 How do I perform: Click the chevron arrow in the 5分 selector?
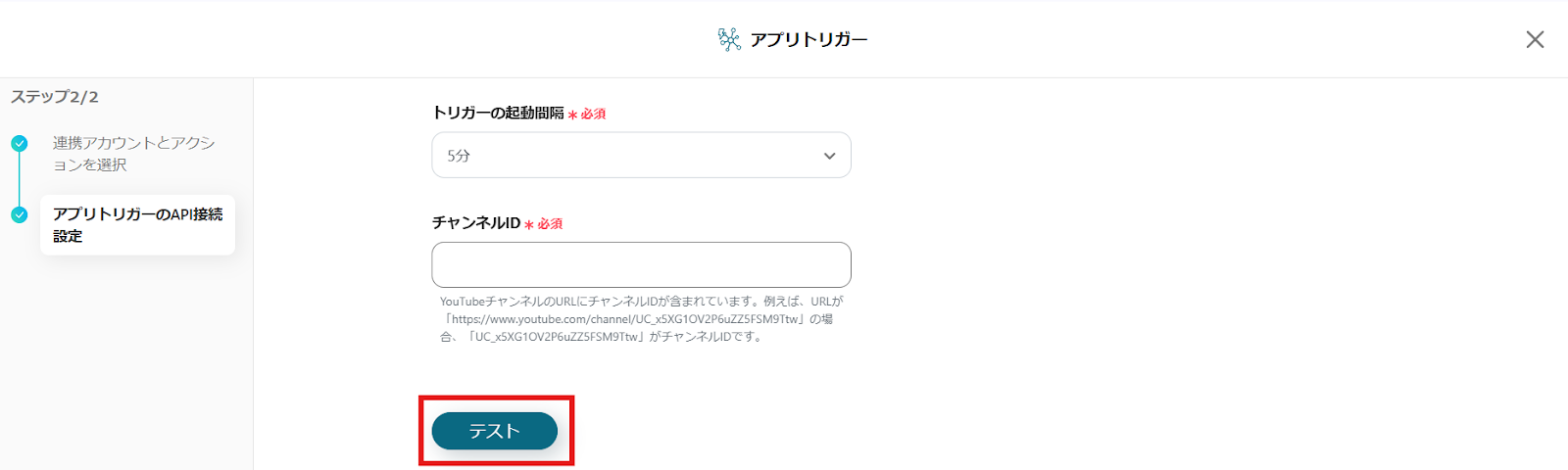[x=829, y=156]
